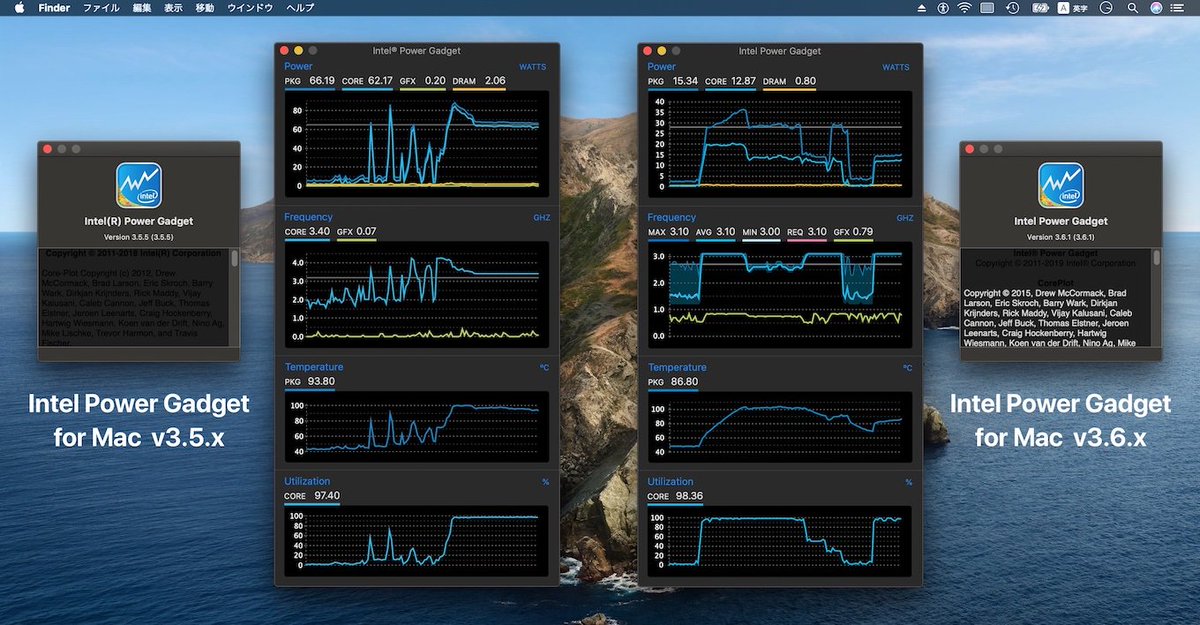Minimize the left Power Gadget window
The height and width of the screenshot is (625, 1200).
[x=298, y=50]
